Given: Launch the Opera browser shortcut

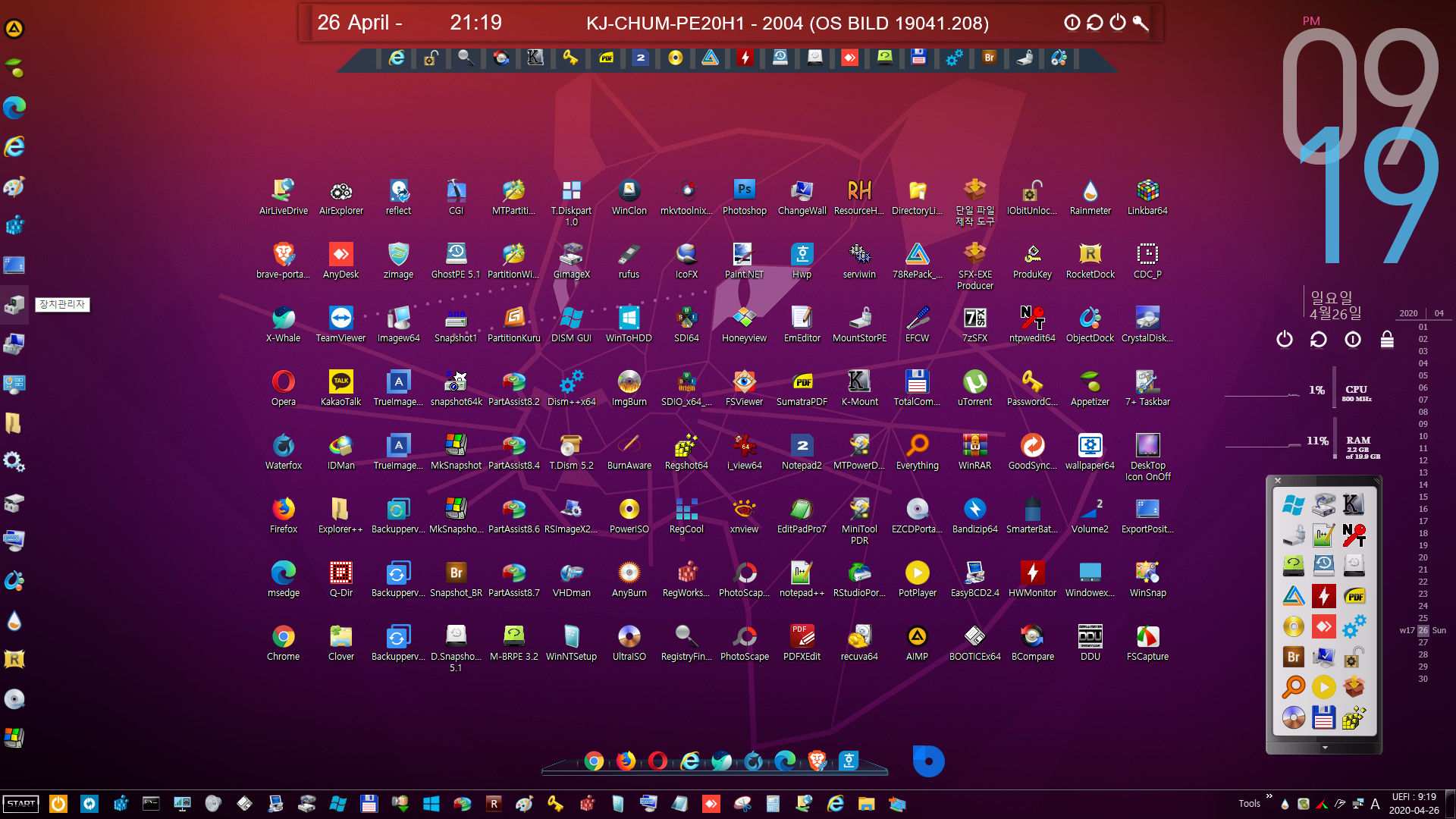Looking at the screenshot, I should (x=283, y=389).
